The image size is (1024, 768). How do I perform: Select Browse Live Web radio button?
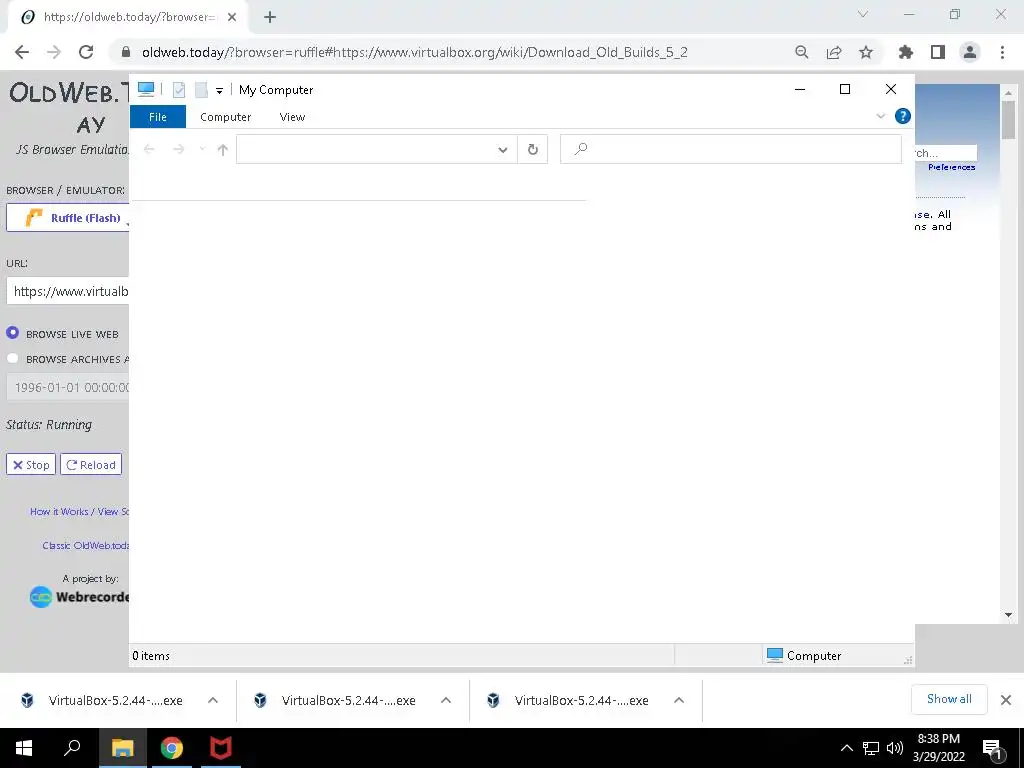[12, 333]
